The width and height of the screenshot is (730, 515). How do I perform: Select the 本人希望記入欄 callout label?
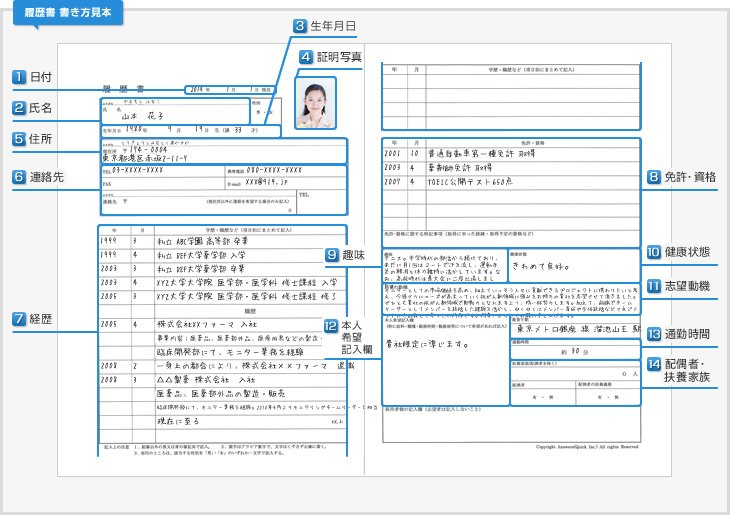[x=359, y=337]
